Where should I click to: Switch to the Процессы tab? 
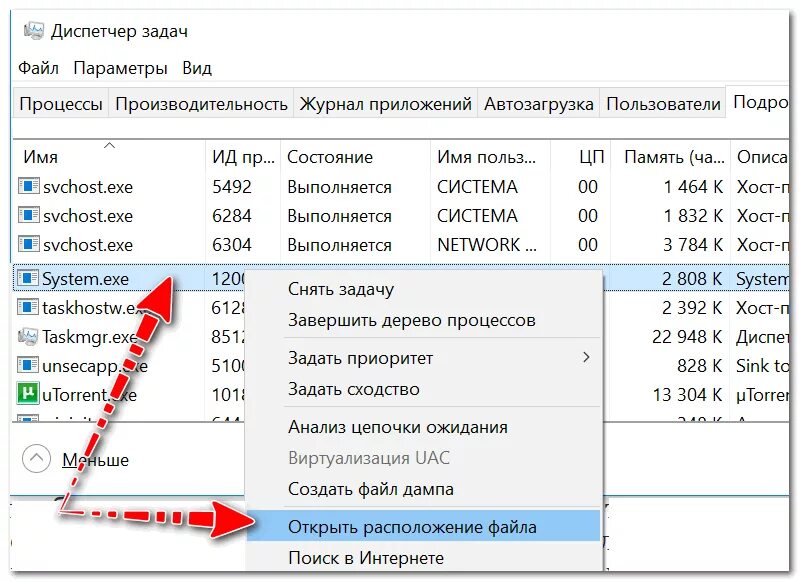[61, 104]
